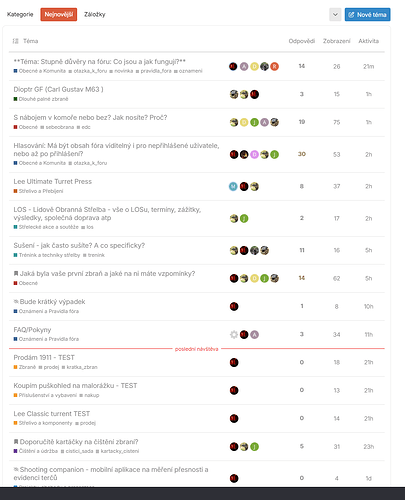
Task: Click the bookmark icon before Doporučíte kartáčky topic
Action: [x=16, y=442]
